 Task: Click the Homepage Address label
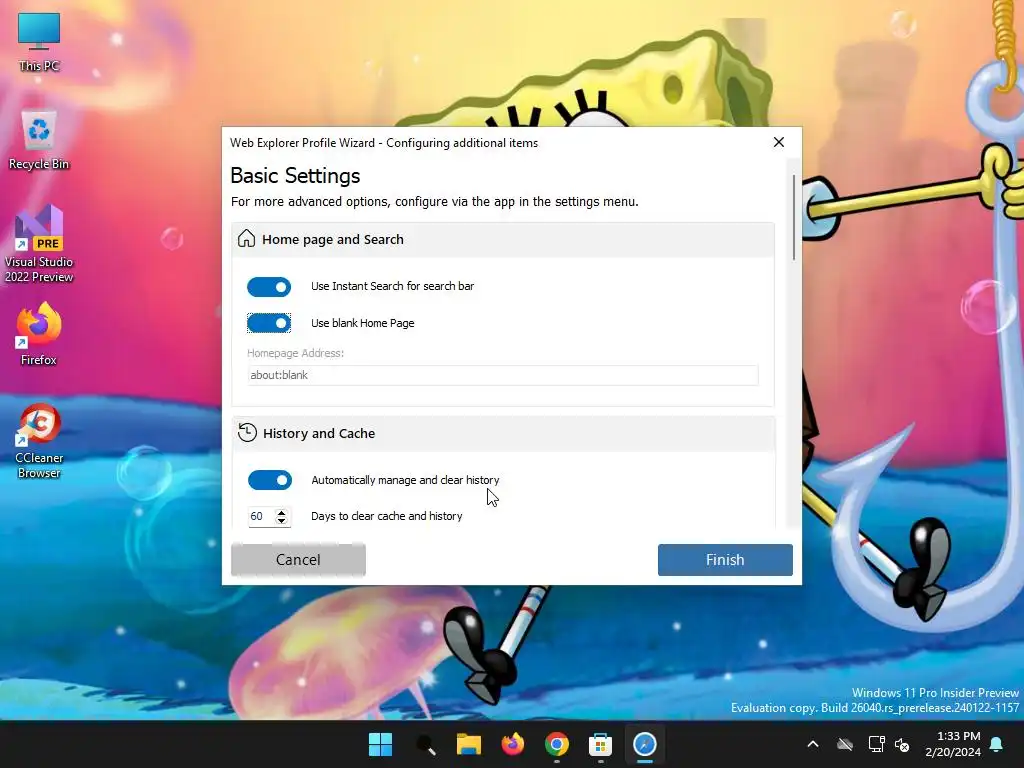point(295,353)
